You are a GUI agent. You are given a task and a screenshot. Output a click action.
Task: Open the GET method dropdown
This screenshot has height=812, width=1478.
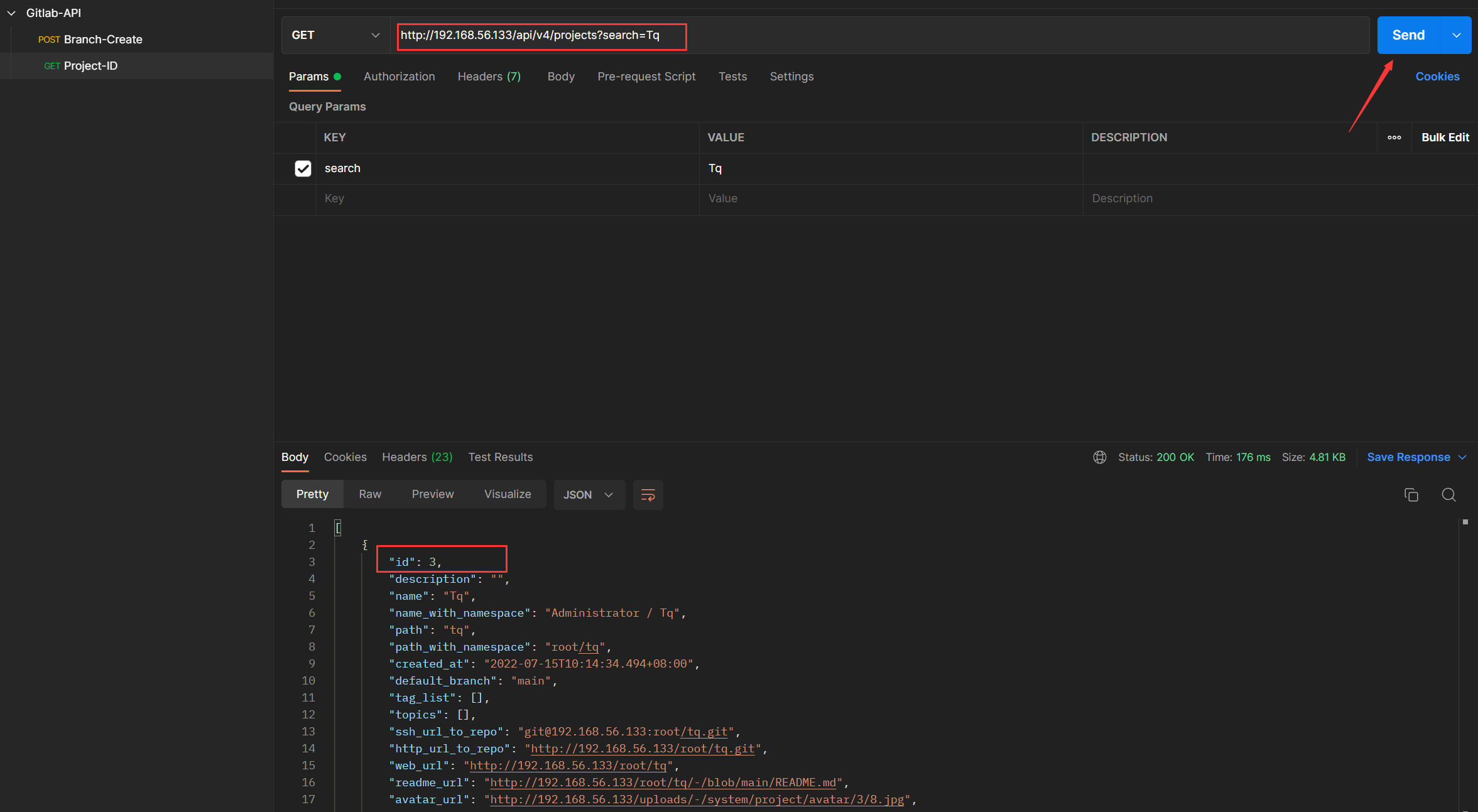pyautogui.click(x=335, y=35)
